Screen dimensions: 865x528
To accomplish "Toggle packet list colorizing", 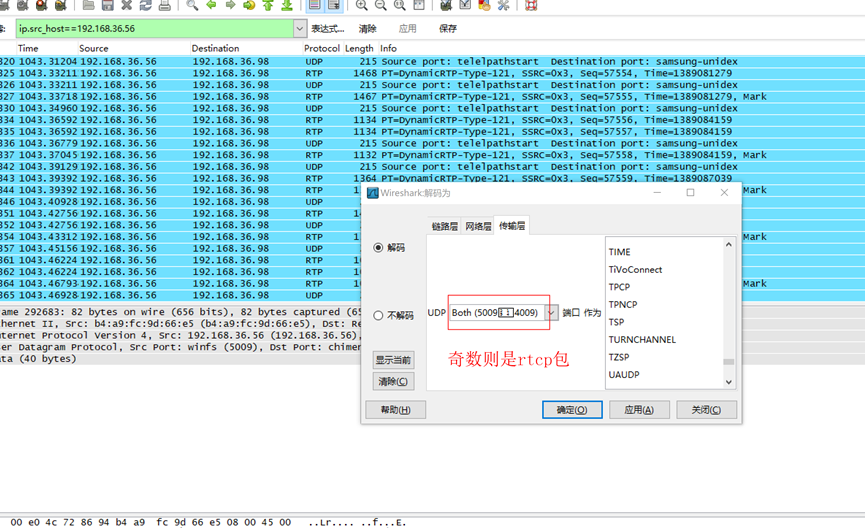I will [x=314, y=5].
